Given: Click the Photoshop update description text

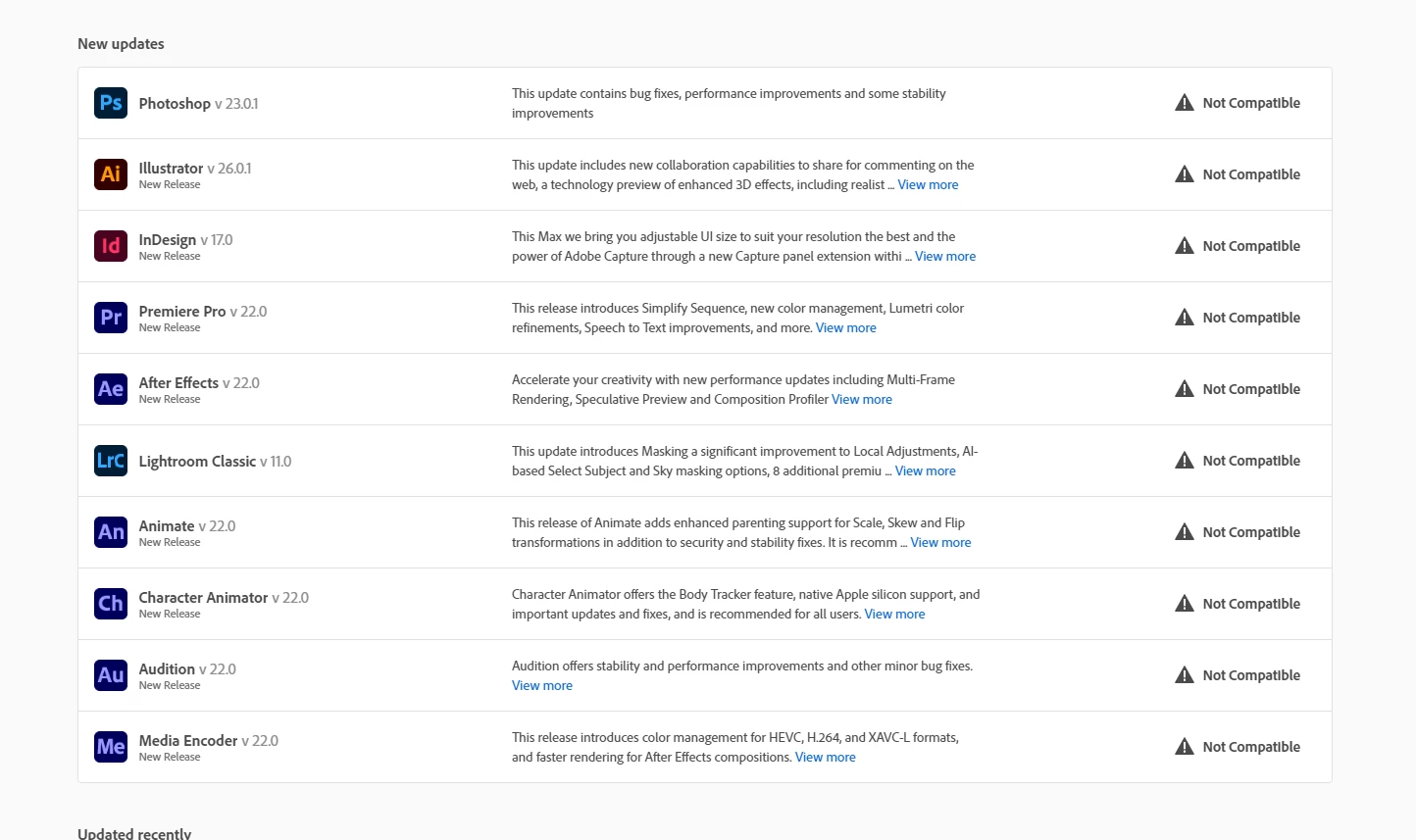Looking at the screenshot, I should [x=729, y=103].
